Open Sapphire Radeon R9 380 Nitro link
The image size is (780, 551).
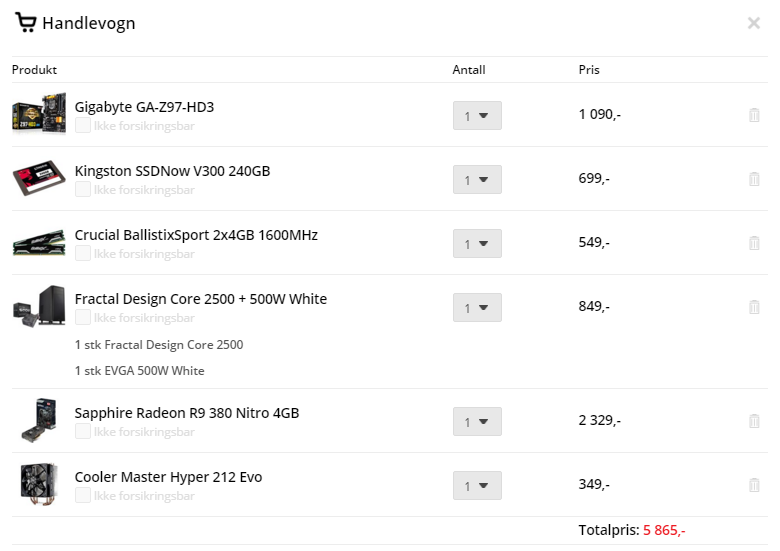tap(187, 413)
